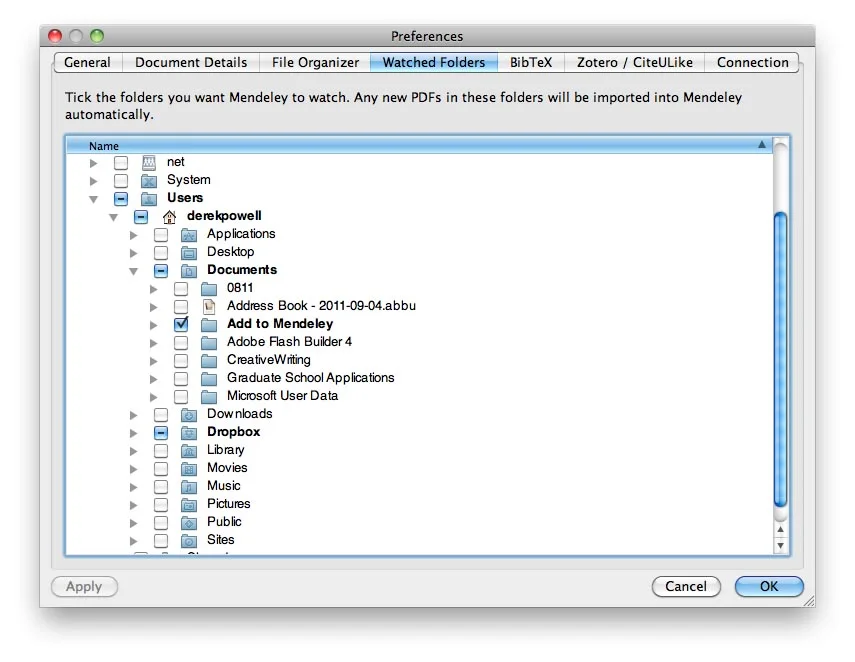
Task: Tick the Downloads folder checkbox
Action: click(161, 414)
